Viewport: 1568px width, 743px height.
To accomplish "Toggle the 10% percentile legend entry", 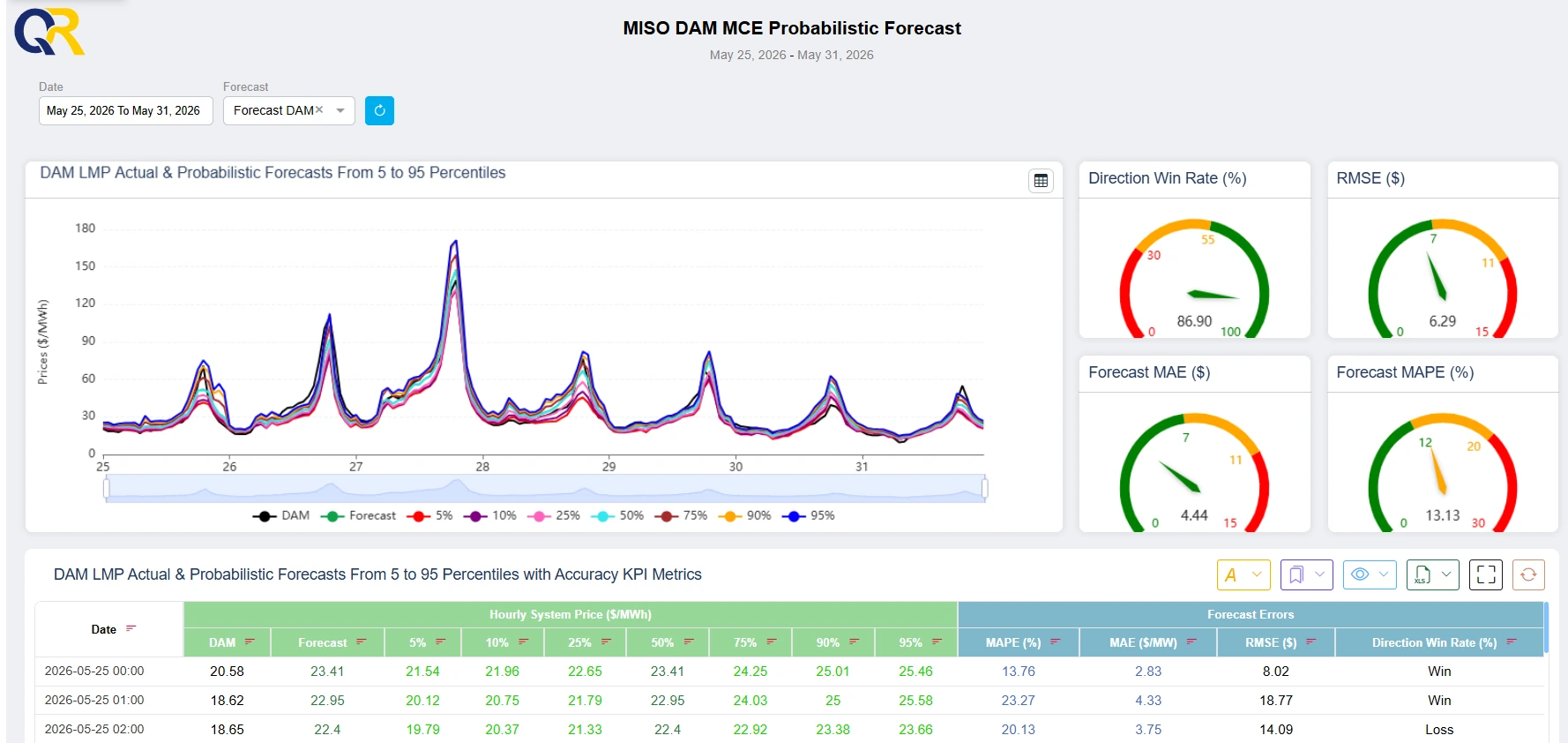I will point(489,515).
